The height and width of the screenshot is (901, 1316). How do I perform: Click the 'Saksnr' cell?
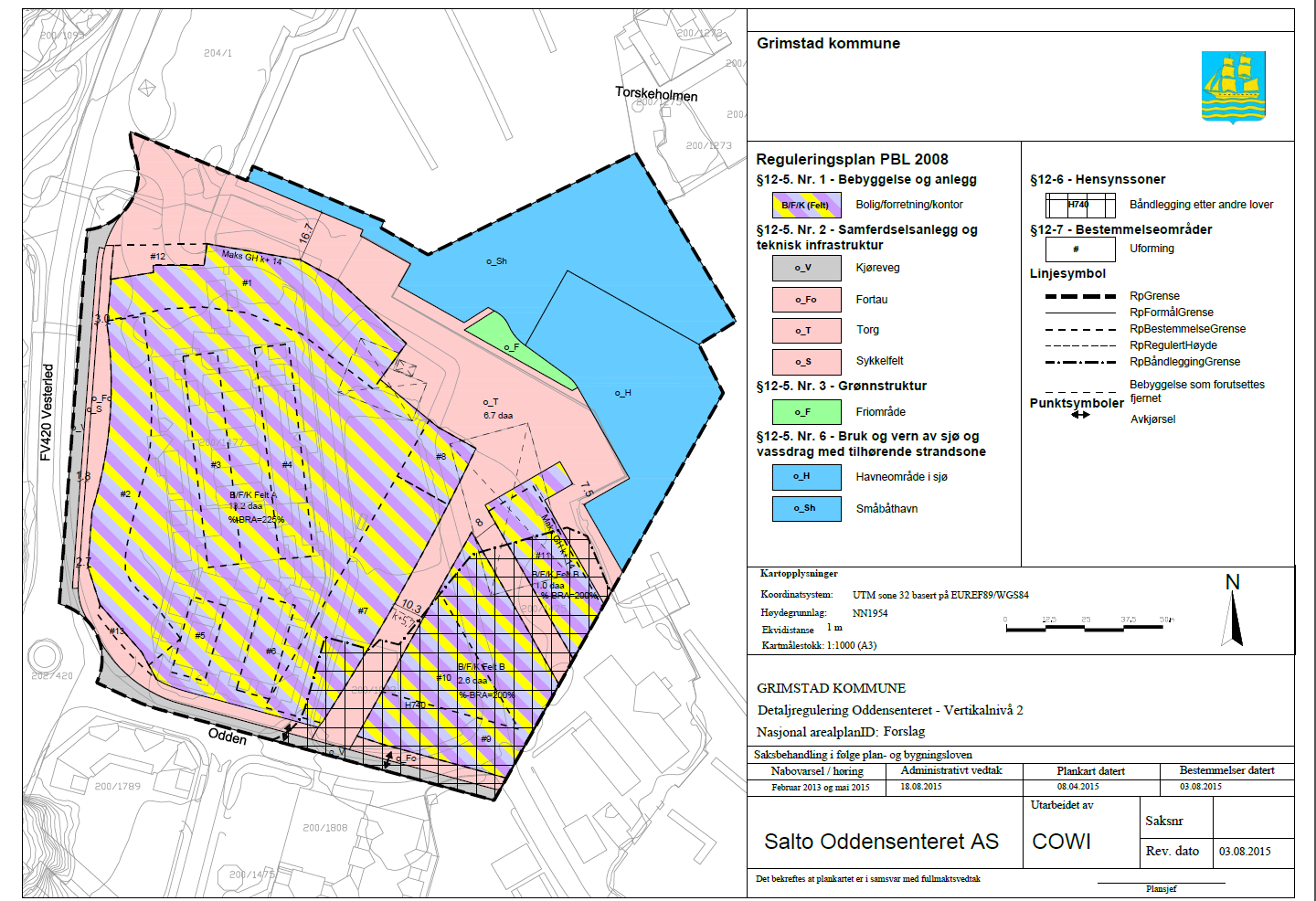pos(1164,821)
